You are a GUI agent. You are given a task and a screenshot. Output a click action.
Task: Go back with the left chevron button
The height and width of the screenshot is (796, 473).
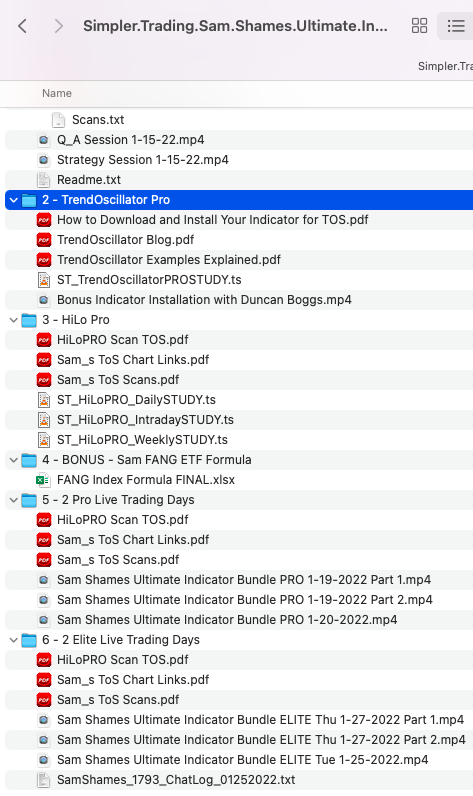tap(22, 26)
